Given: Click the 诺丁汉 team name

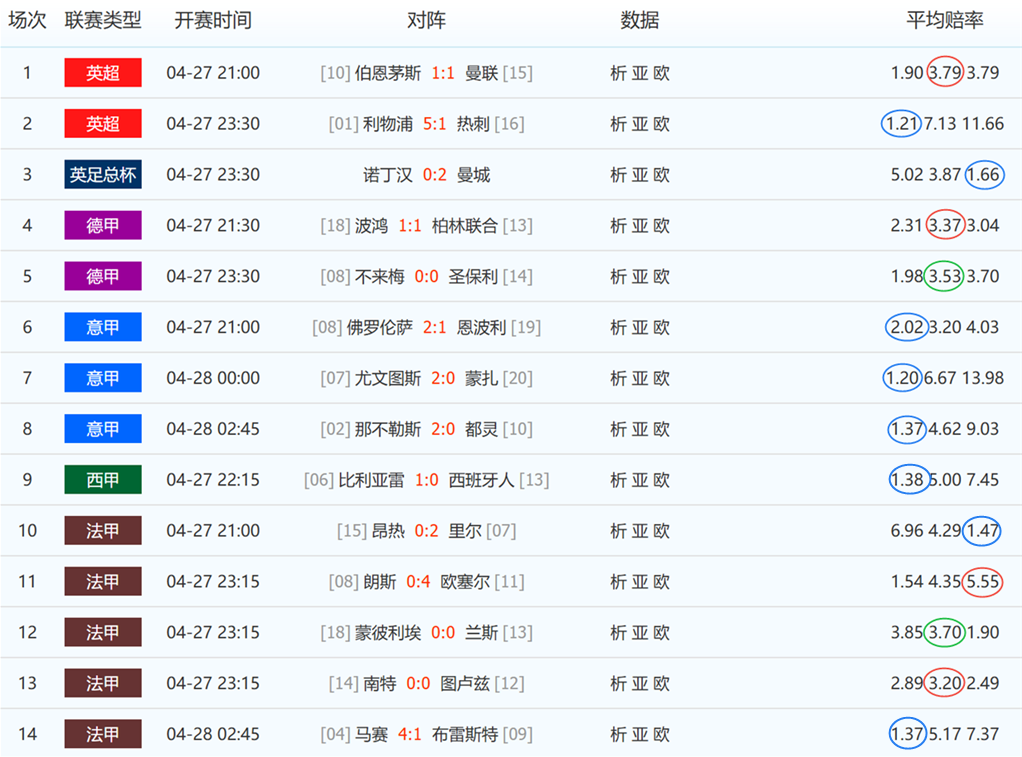Looking at the screenshot, I should pyautogui.click(x=388, y=175).
